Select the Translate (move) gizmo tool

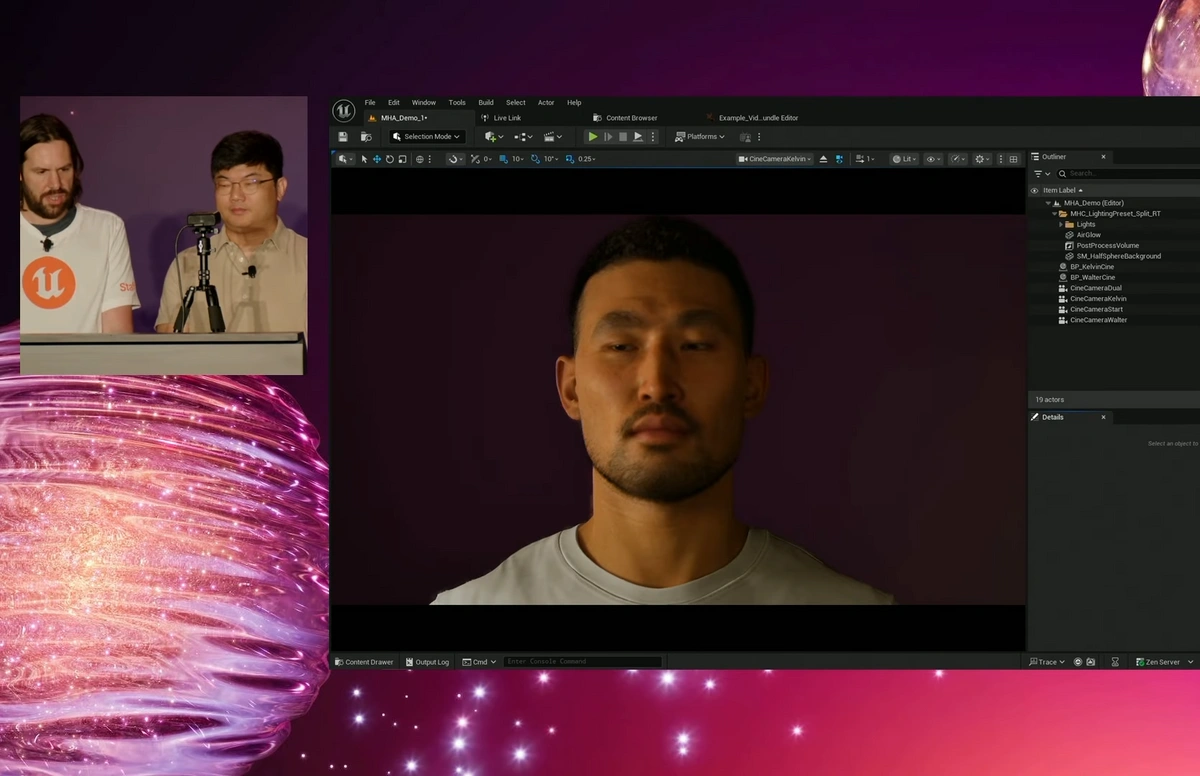(x=377, y=159)
